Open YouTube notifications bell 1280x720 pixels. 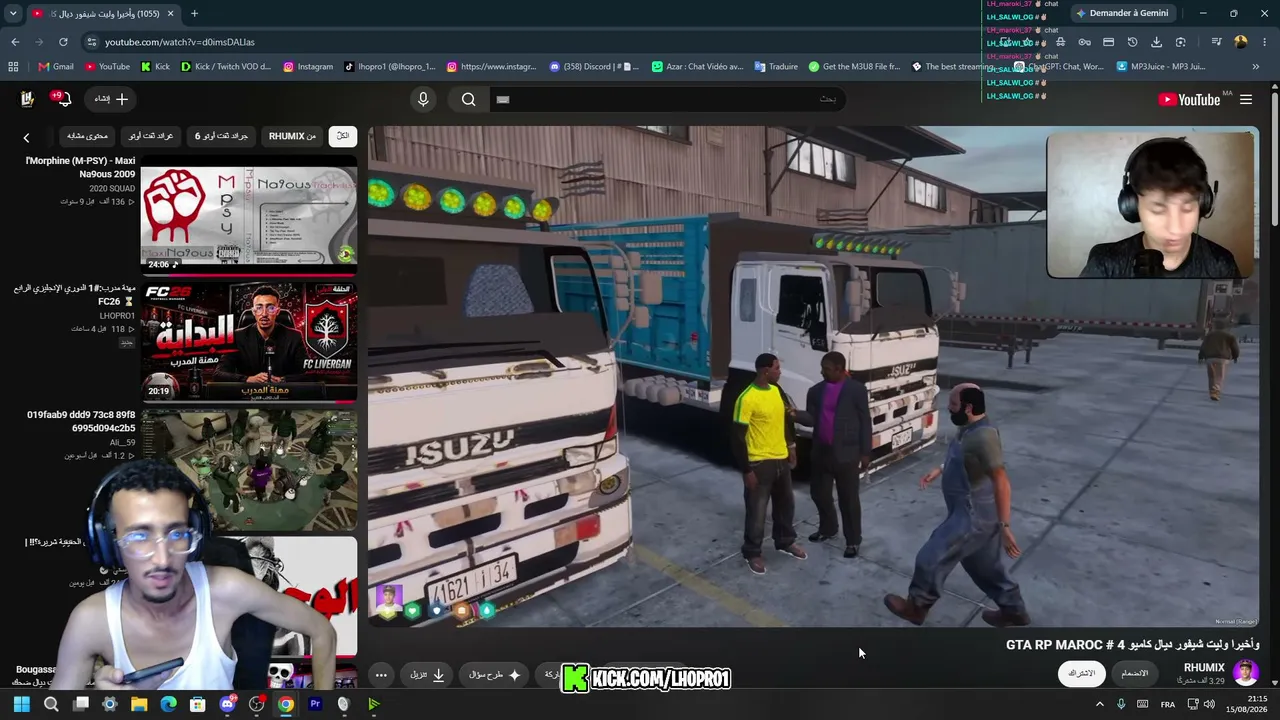63,99
